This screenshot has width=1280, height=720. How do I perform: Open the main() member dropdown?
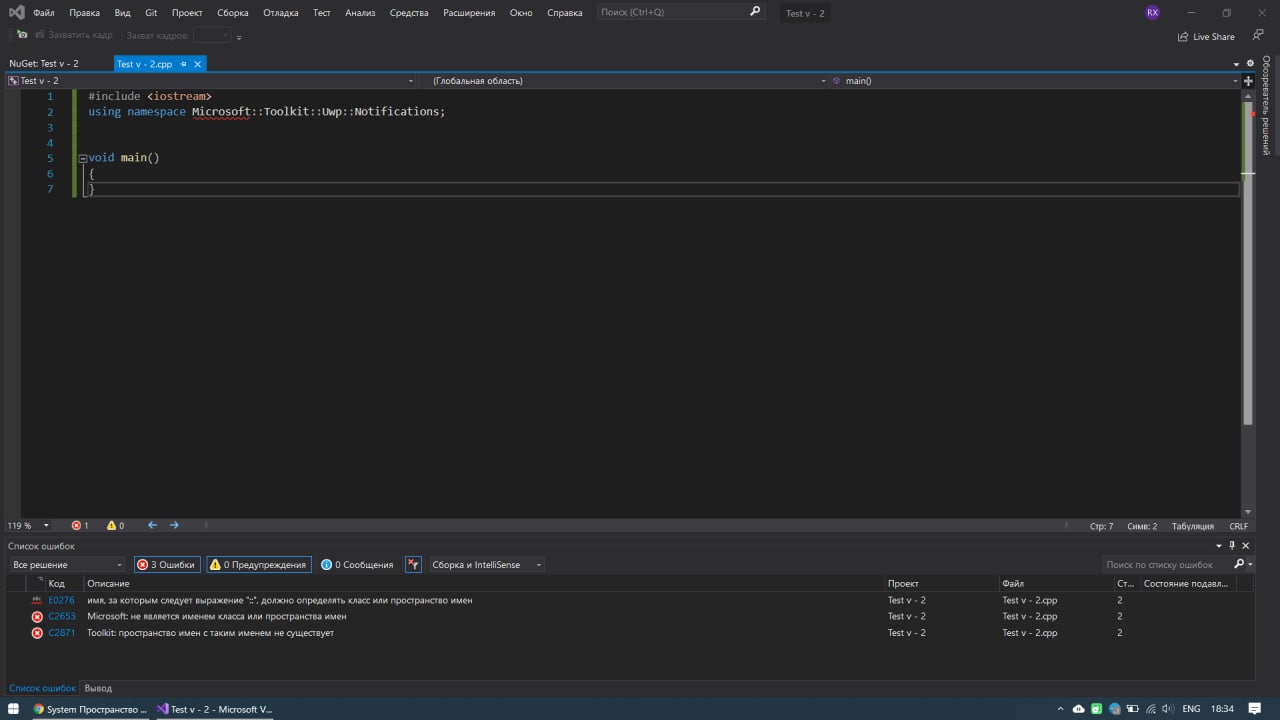[x=1035, y=81]
